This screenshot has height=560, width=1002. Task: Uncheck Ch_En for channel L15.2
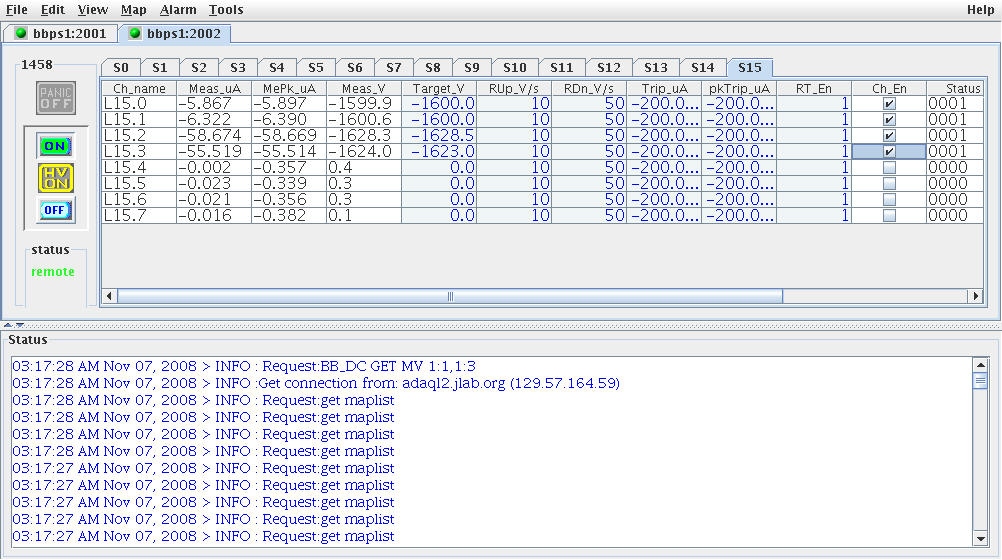point(889,136)
